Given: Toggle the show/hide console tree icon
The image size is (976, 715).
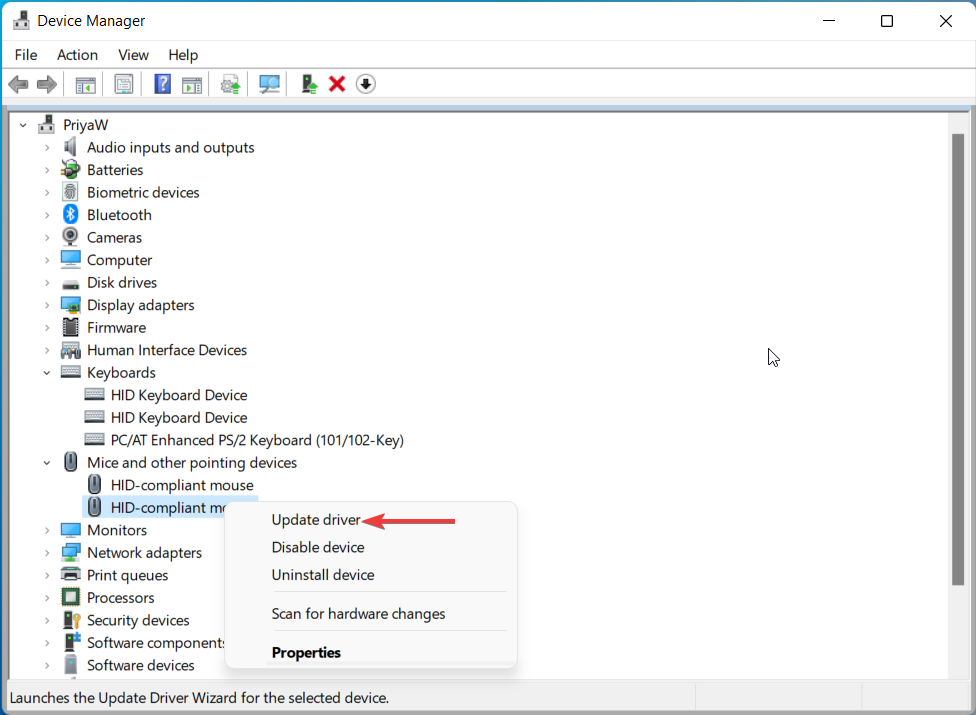Looking at the screenshot, I should [85, 84].
